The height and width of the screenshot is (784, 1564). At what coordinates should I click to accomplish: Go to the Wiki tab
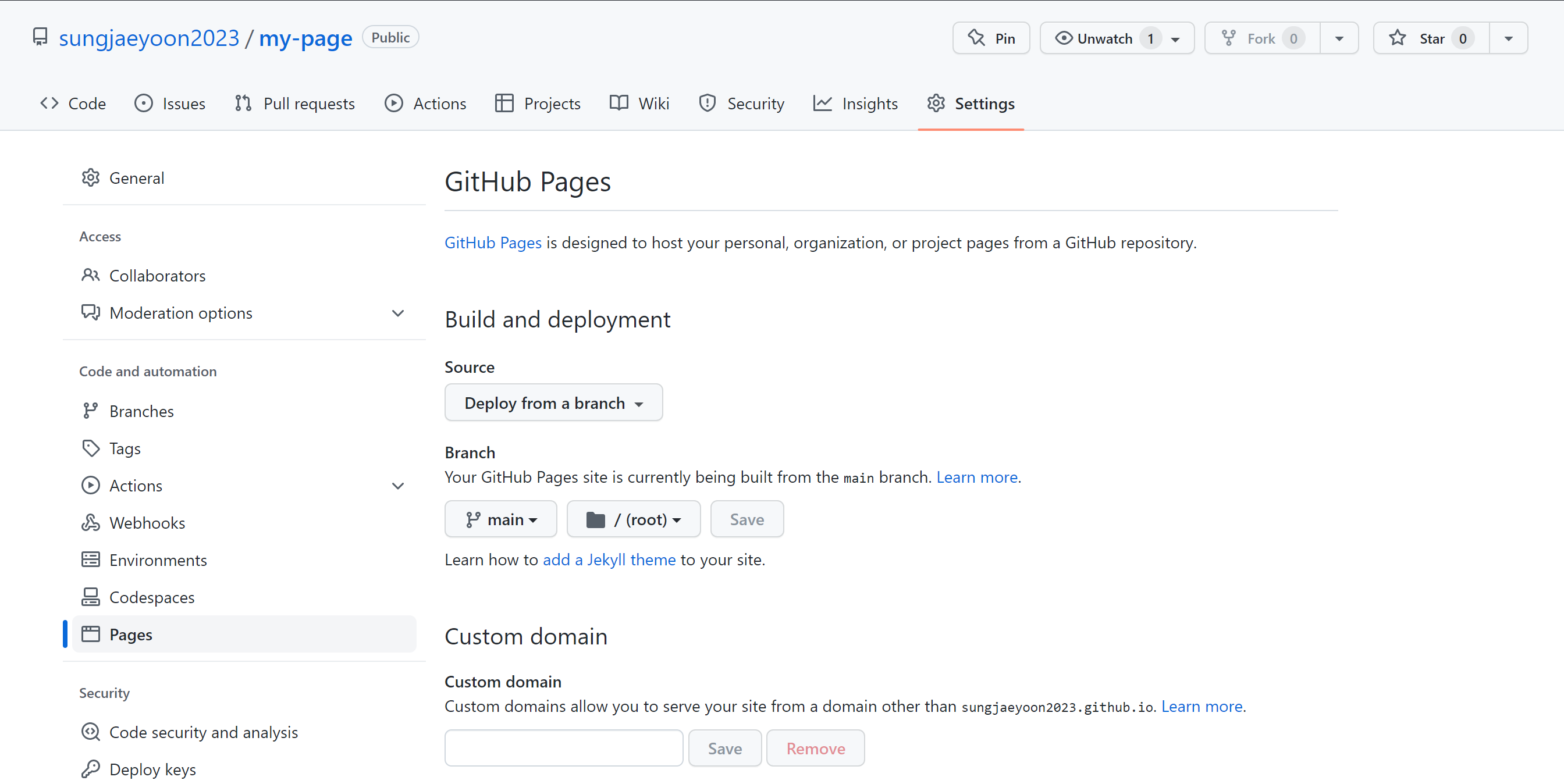point(639,103)
